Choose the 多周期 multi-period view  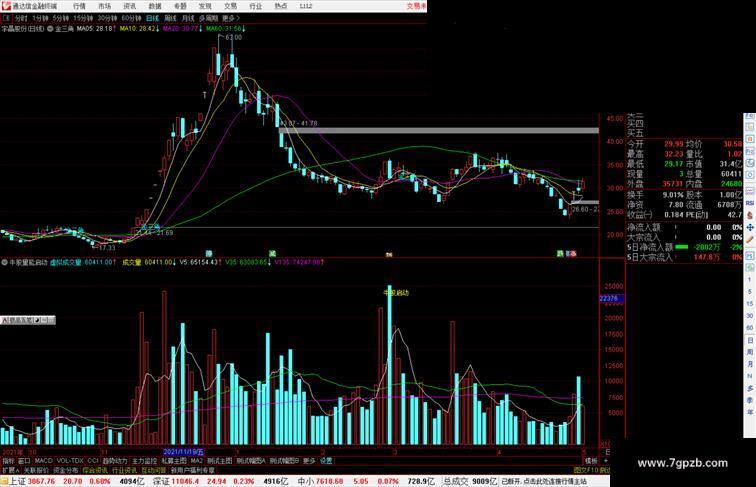(209, 18)
